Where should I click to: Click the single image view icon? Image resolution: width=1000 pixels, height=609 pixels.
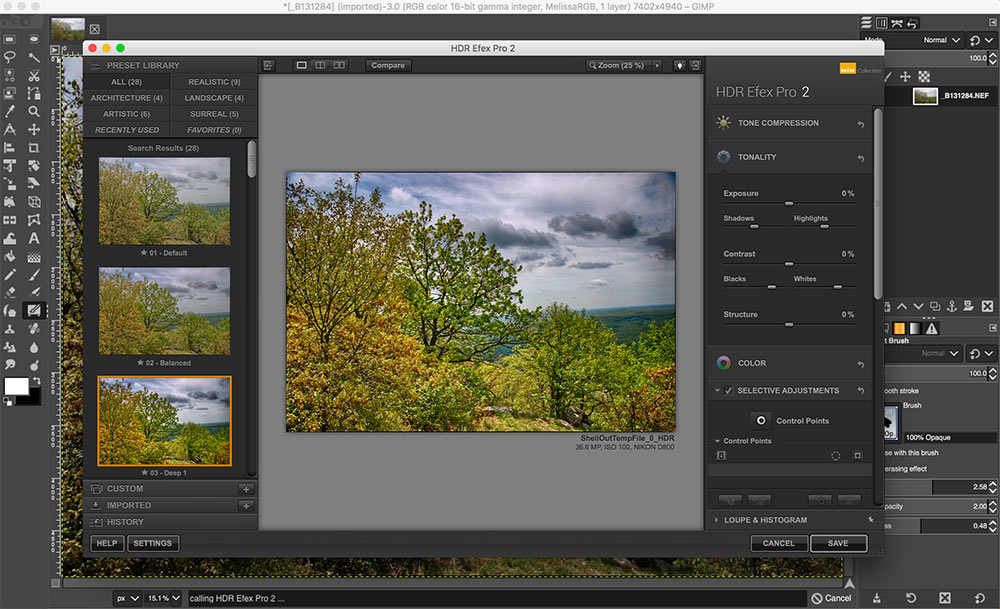301,65
